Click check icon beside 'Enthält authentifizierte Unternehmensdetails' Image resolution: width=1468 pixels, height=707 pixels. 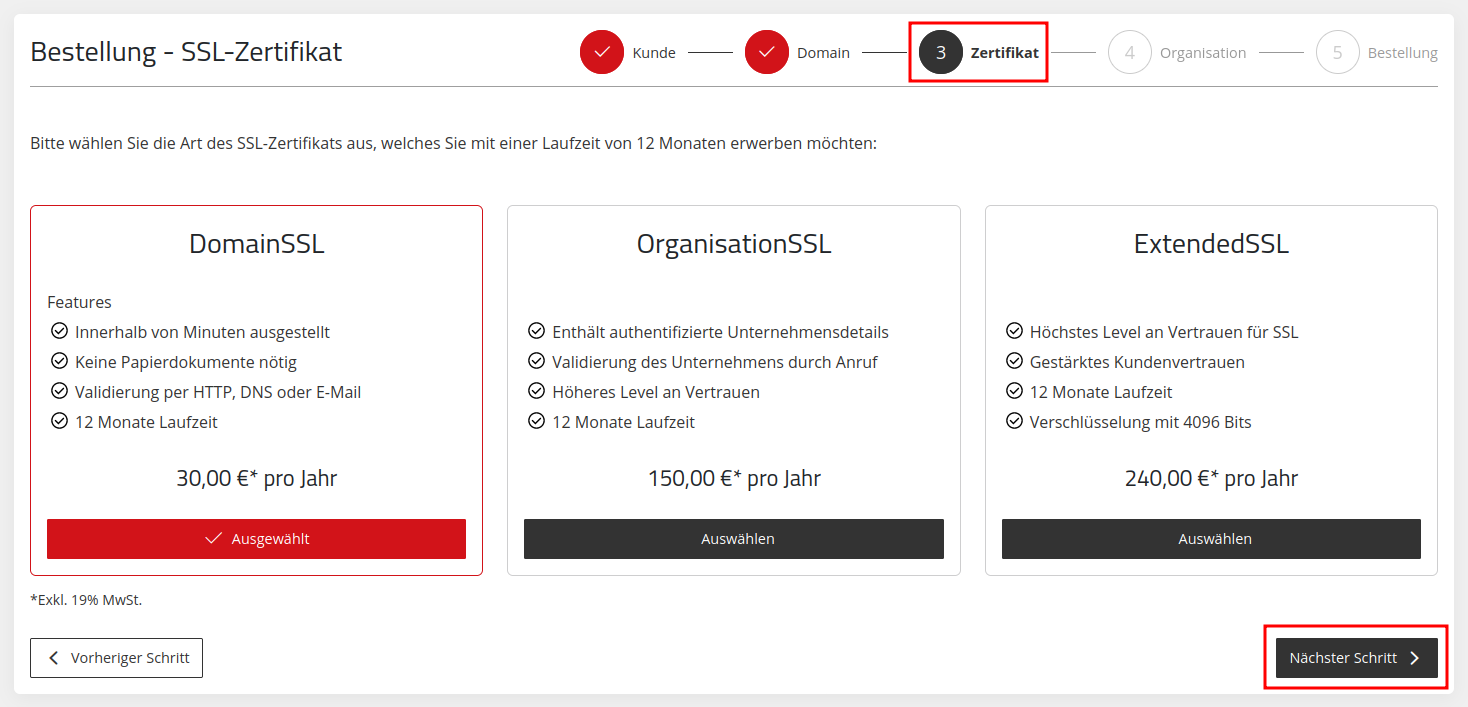click(x=536, y=331)
